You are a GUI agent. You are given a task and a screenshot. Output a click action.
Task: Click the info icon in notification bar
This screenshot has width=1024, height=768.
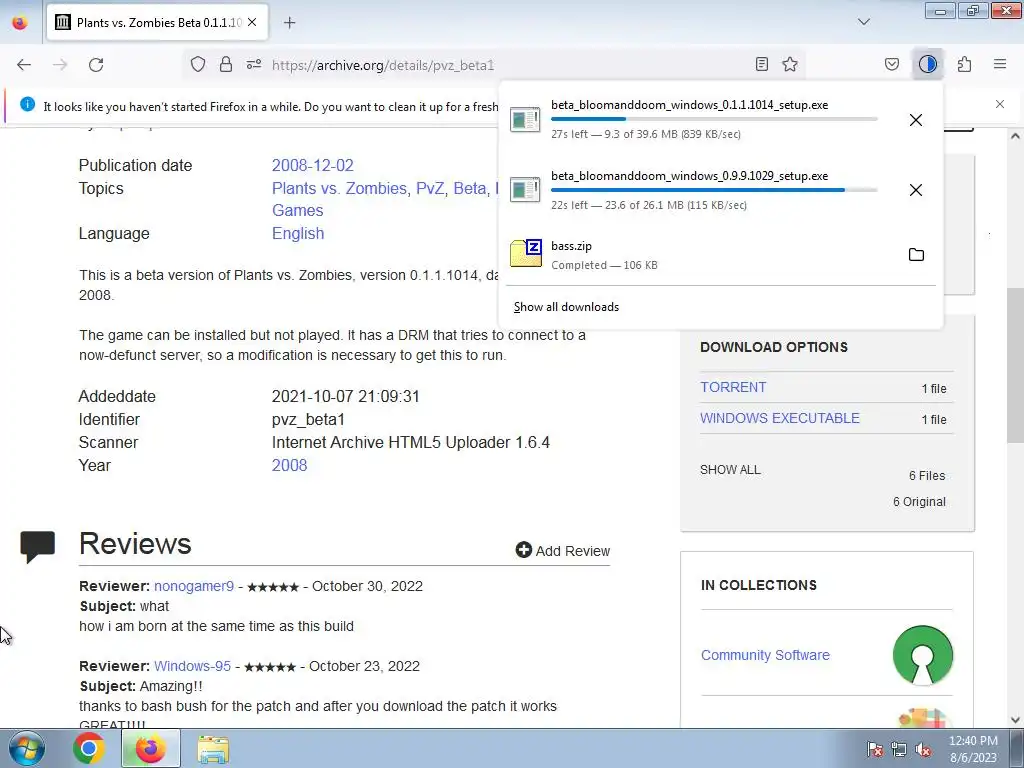coord(27,104)
